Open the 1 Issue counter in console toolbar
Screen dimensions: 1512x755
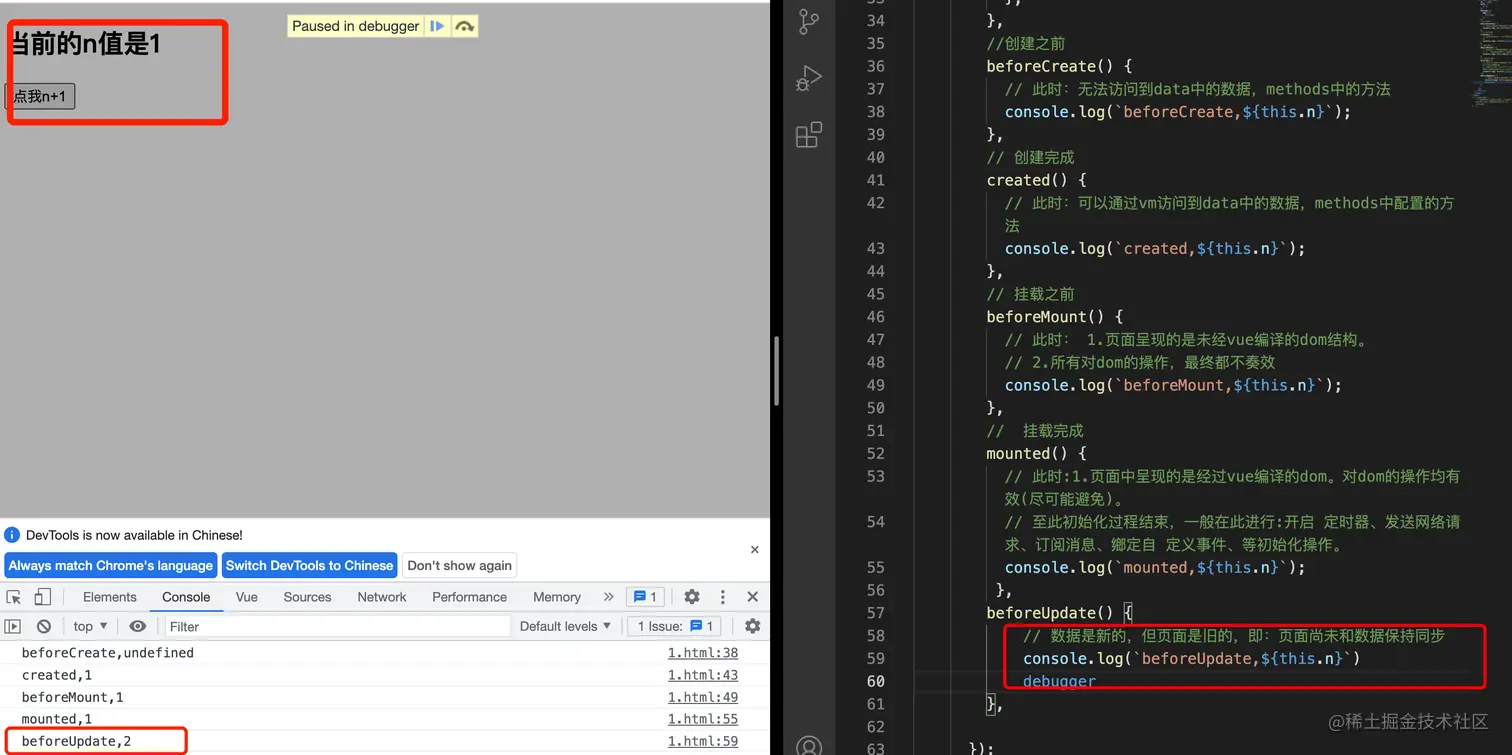tap(675, 626)
